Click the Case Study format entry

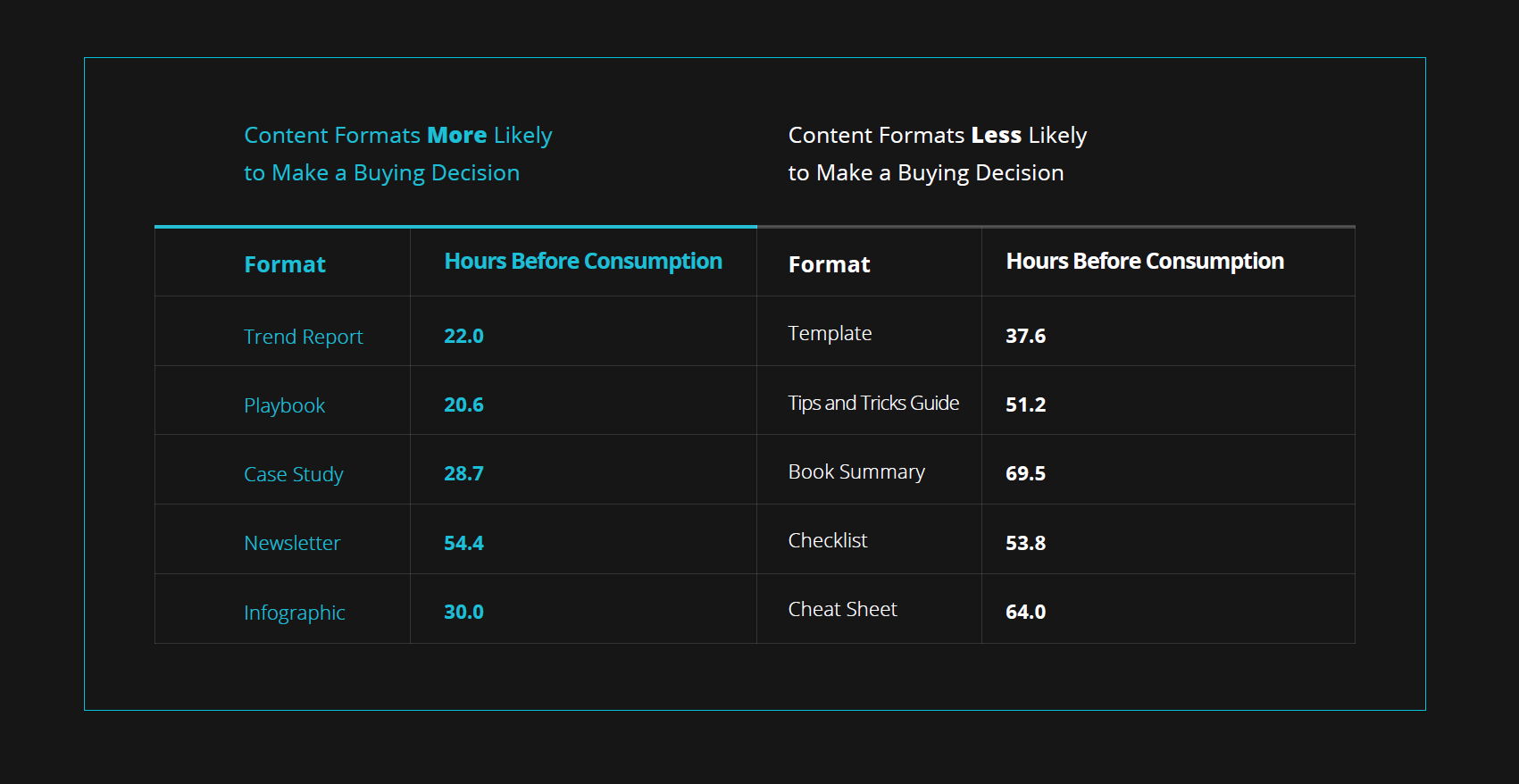click(294, 474)
